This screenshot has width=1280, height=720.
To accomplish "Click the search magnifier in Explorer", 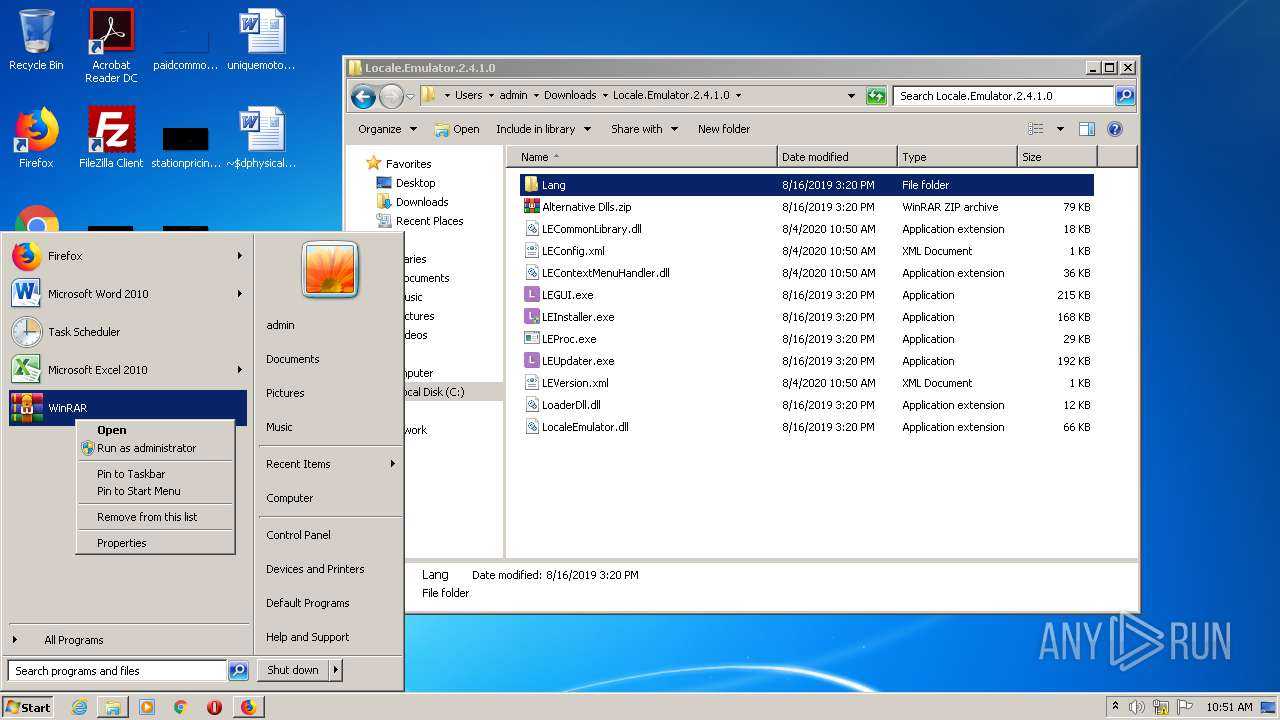I will 1125,96.
